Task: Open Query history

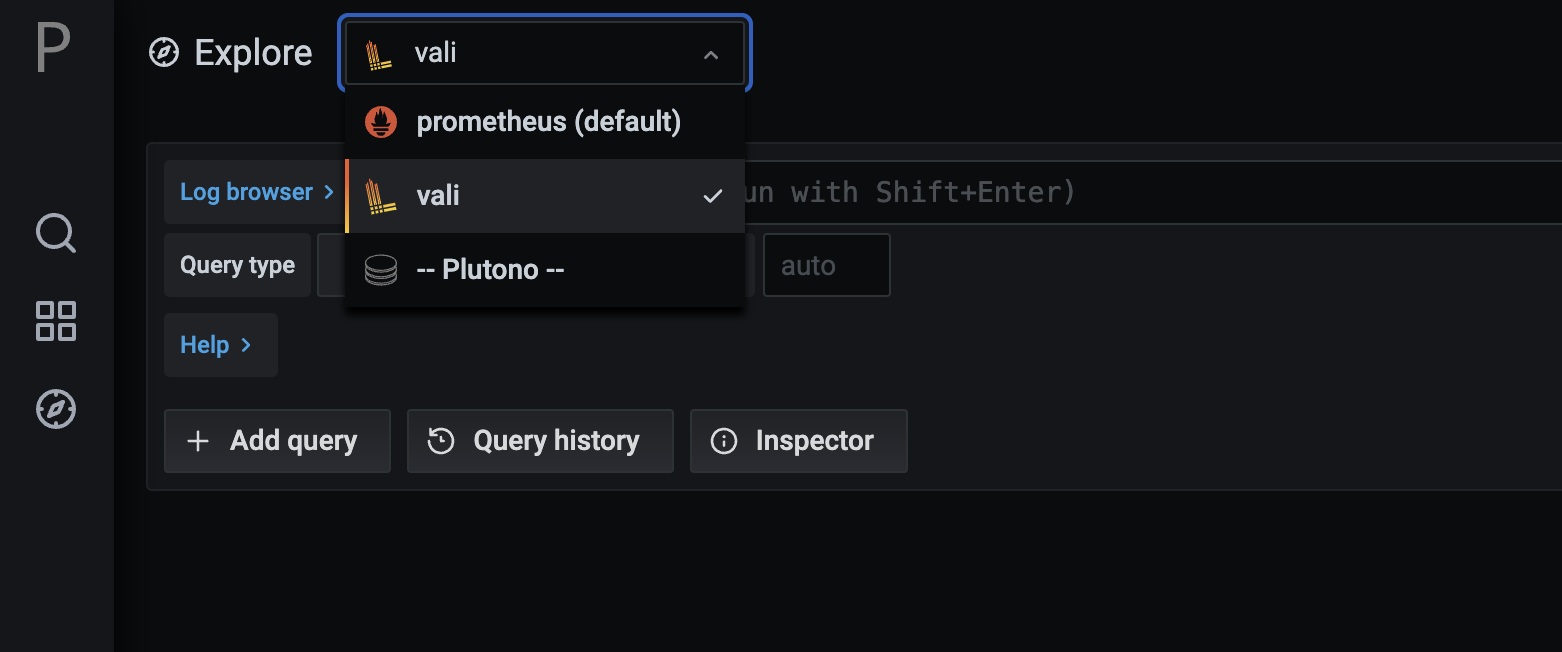Action: tap(540, 441)
